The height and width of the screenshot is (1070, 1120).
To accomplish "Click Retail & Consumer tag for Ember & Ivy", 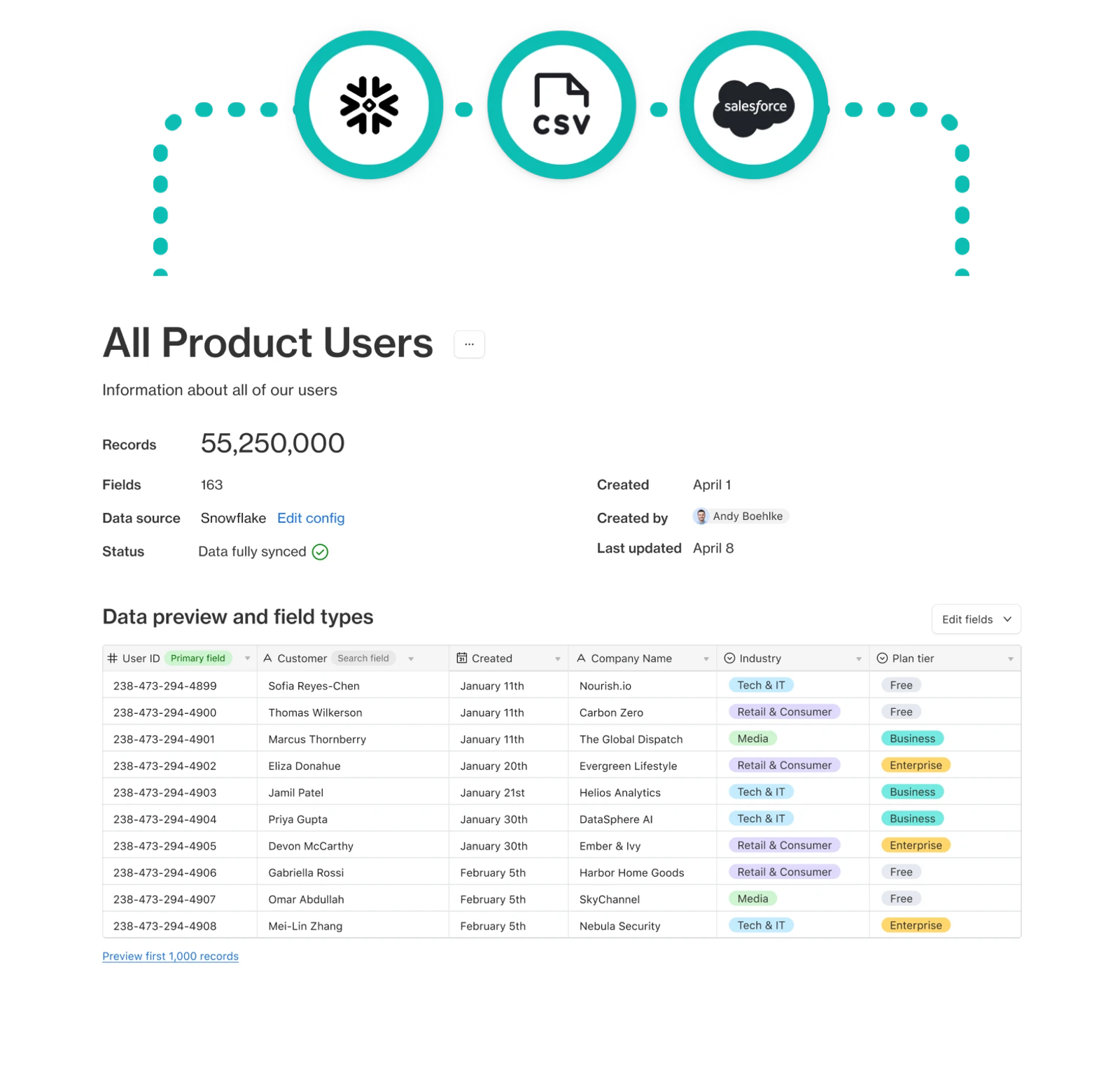I will coord(784,845).
